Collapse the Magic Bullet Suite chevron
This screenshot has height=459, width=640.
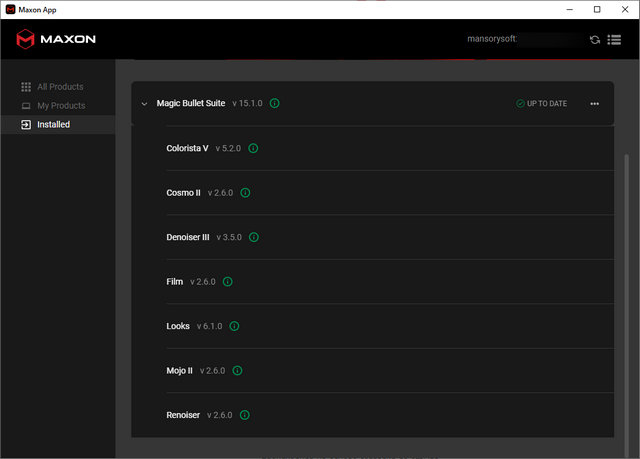click(x=144, y=104)
